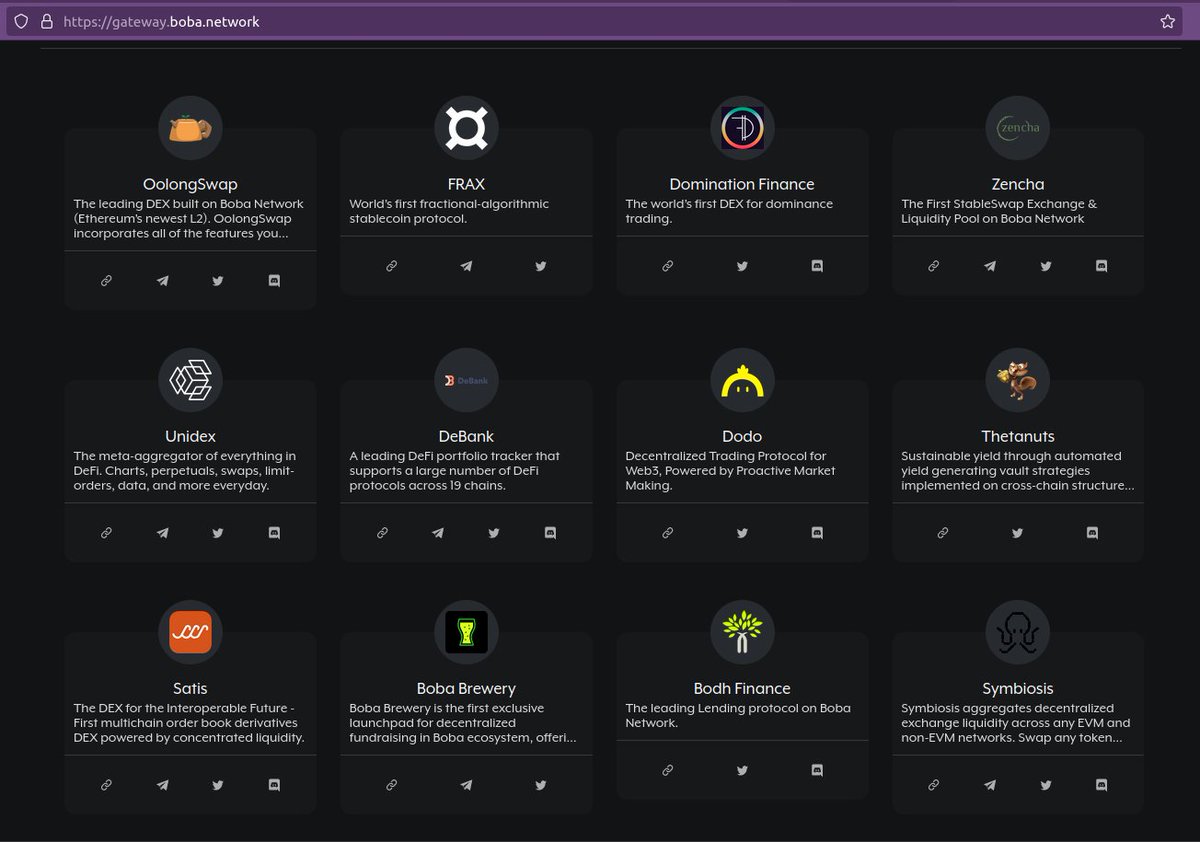Click the Domination Finance logo
The width and height of the screenshot is (1200, 842).
click(742, 128)
